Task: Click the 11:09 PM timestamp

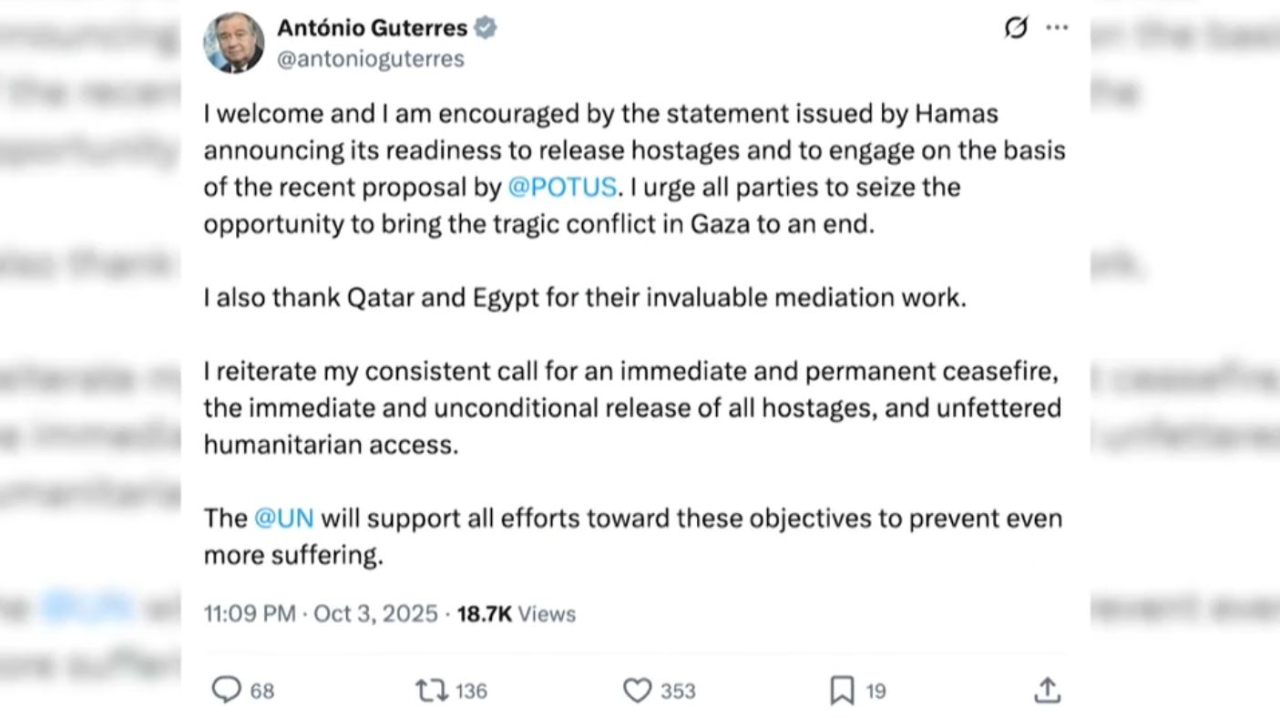Action: point(250,614)
